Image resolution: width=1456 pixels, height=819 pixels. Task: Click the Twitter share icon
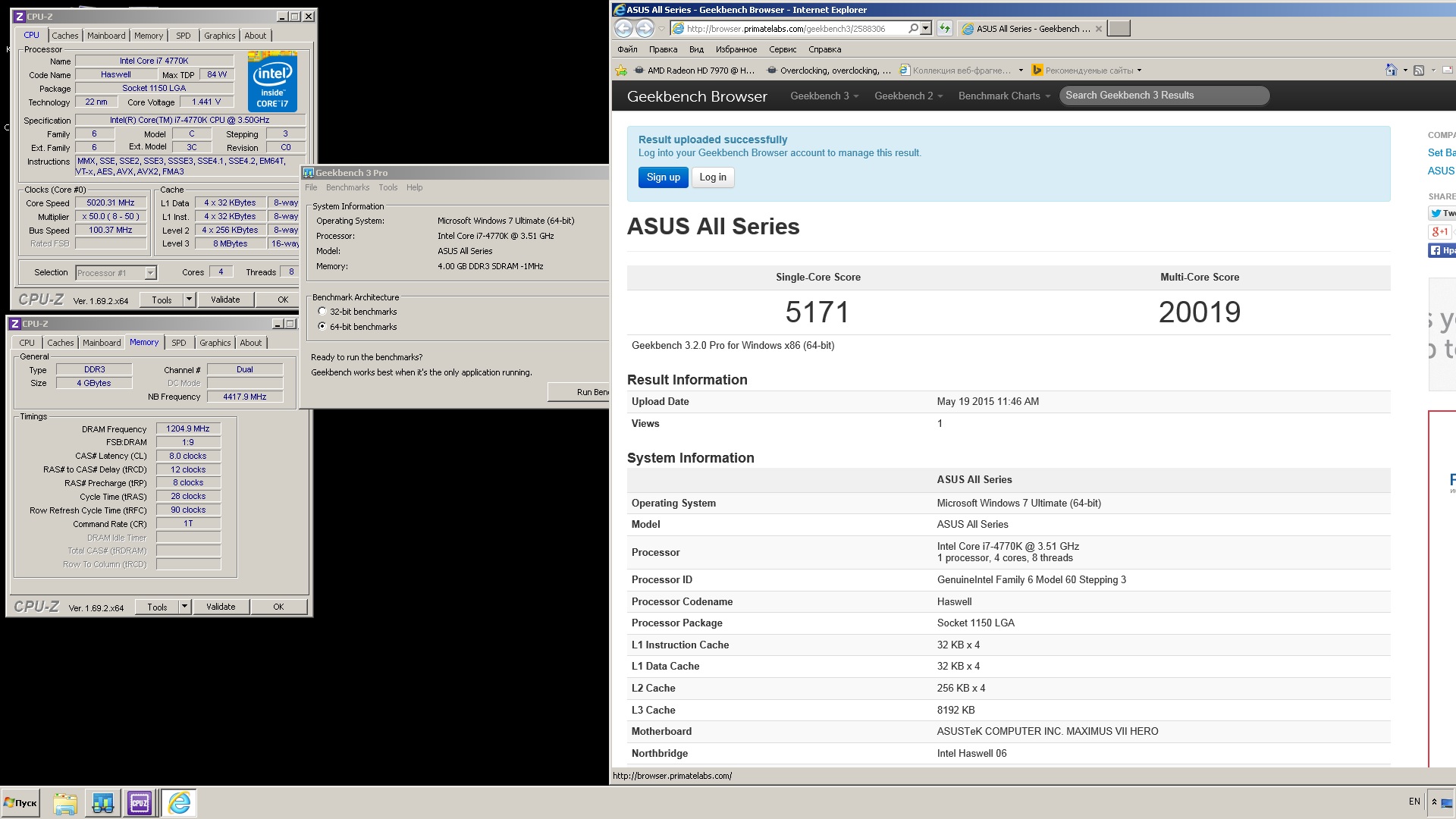[x=1442, y=213]
